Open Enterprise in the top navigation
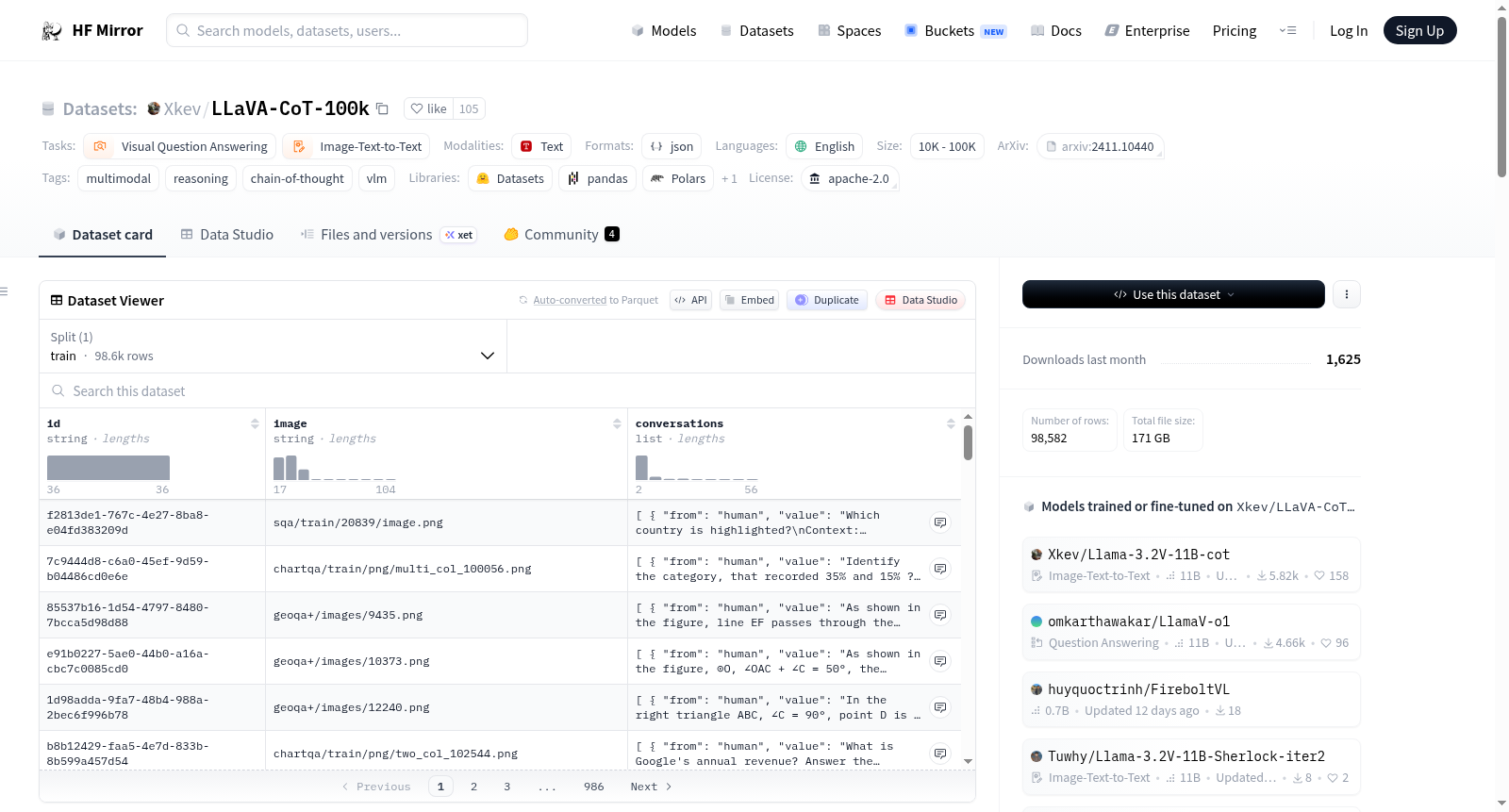The height and width of the screenshot is (812, 1509). click(x=1147, y=30)
